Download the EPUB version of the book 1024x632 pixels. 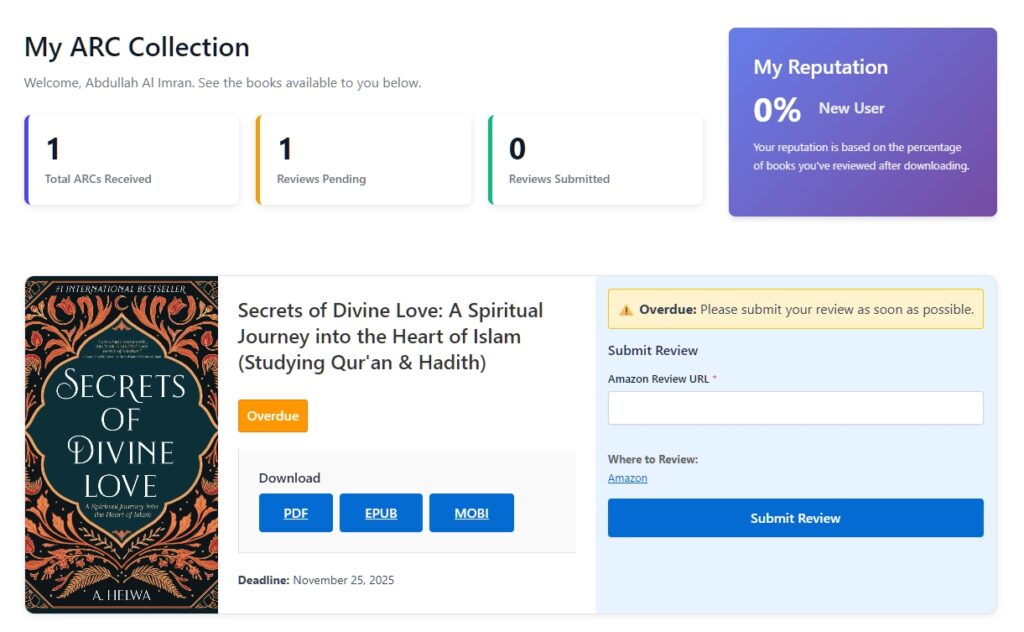coord(380,512)
